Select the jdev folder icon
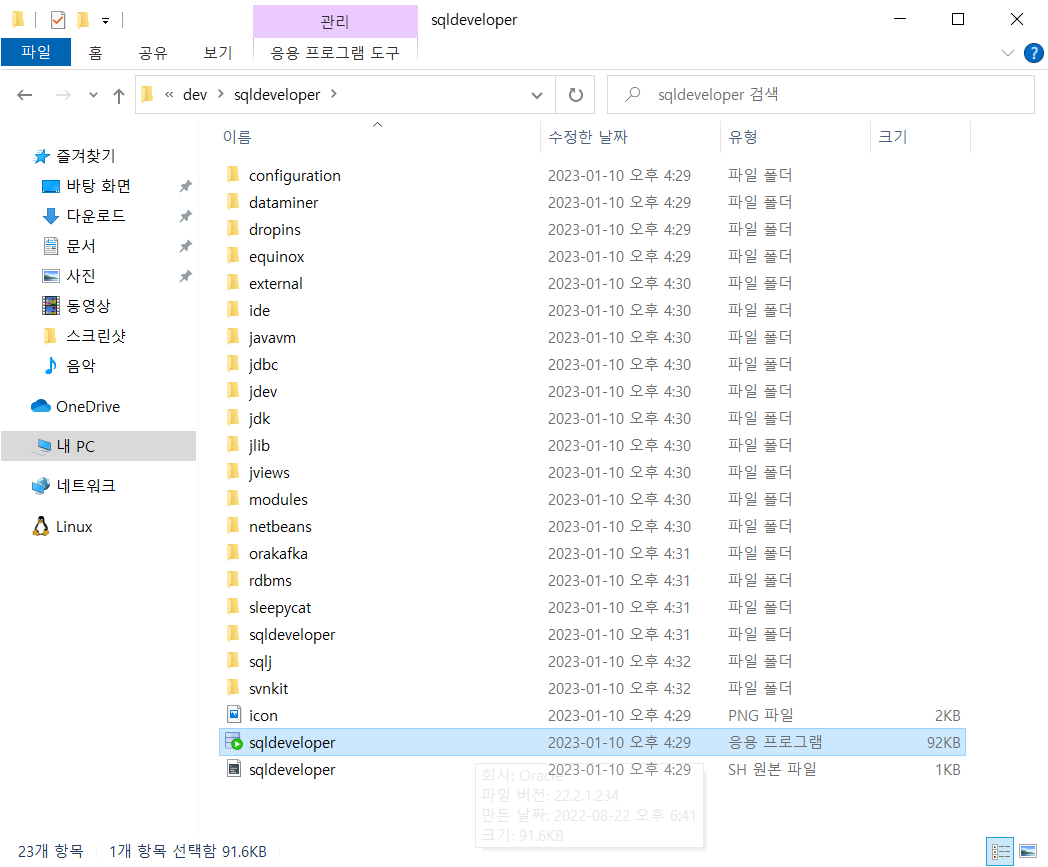This screenshot has height=867, width=1048. coord(233,390)
